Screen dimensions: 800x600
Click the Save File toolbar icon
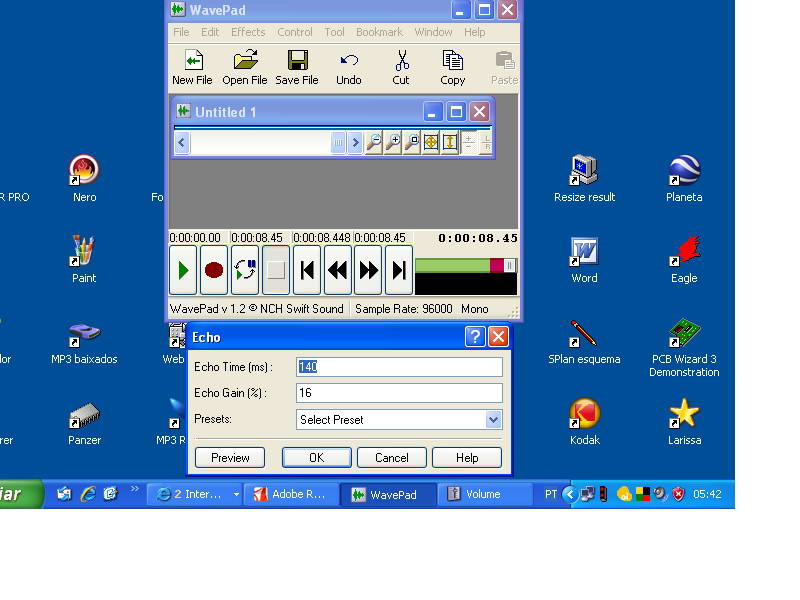click(297, 67)
